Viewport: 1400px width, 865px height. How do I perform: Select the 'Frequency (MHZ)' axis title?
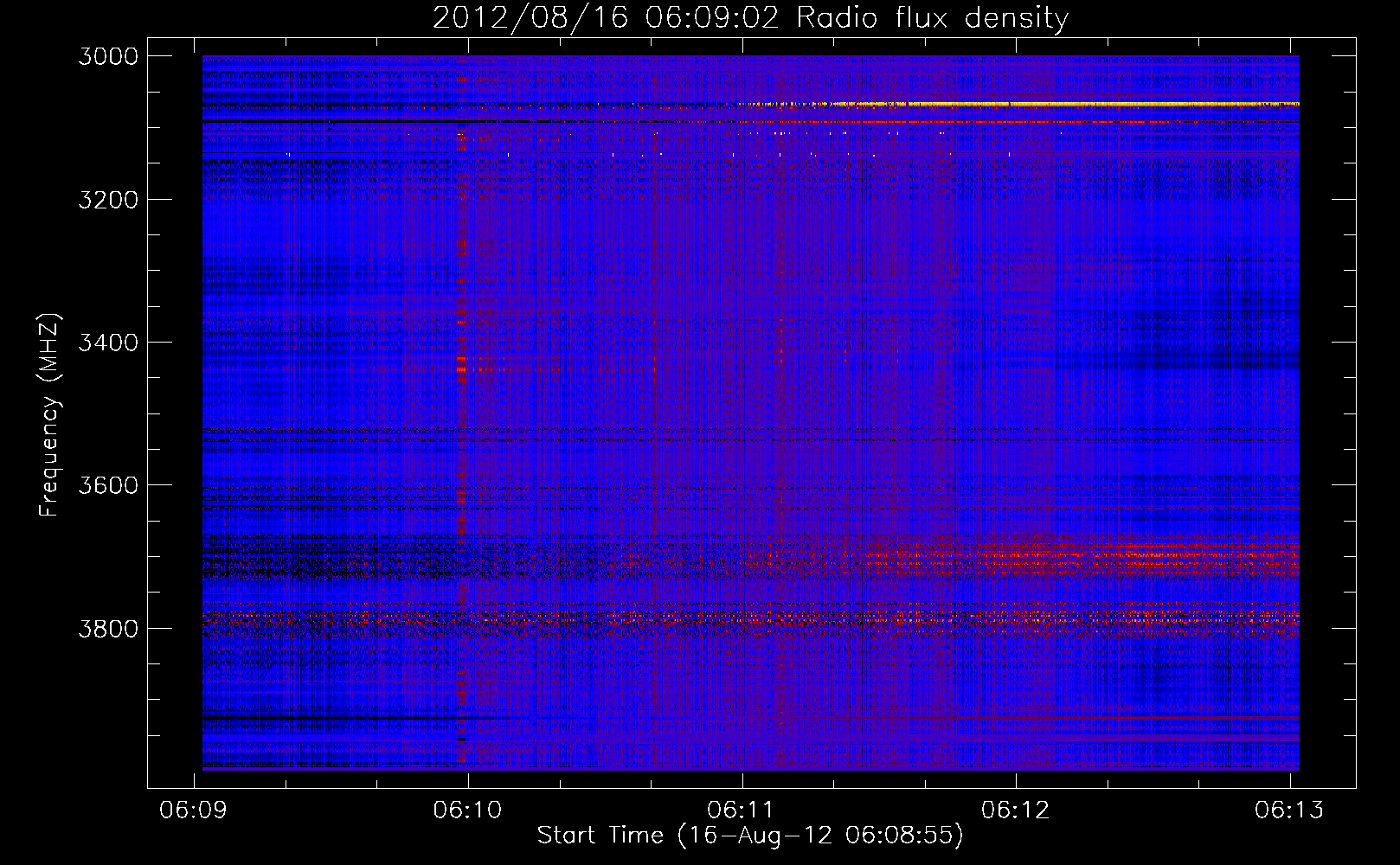[x=50, y=414]
